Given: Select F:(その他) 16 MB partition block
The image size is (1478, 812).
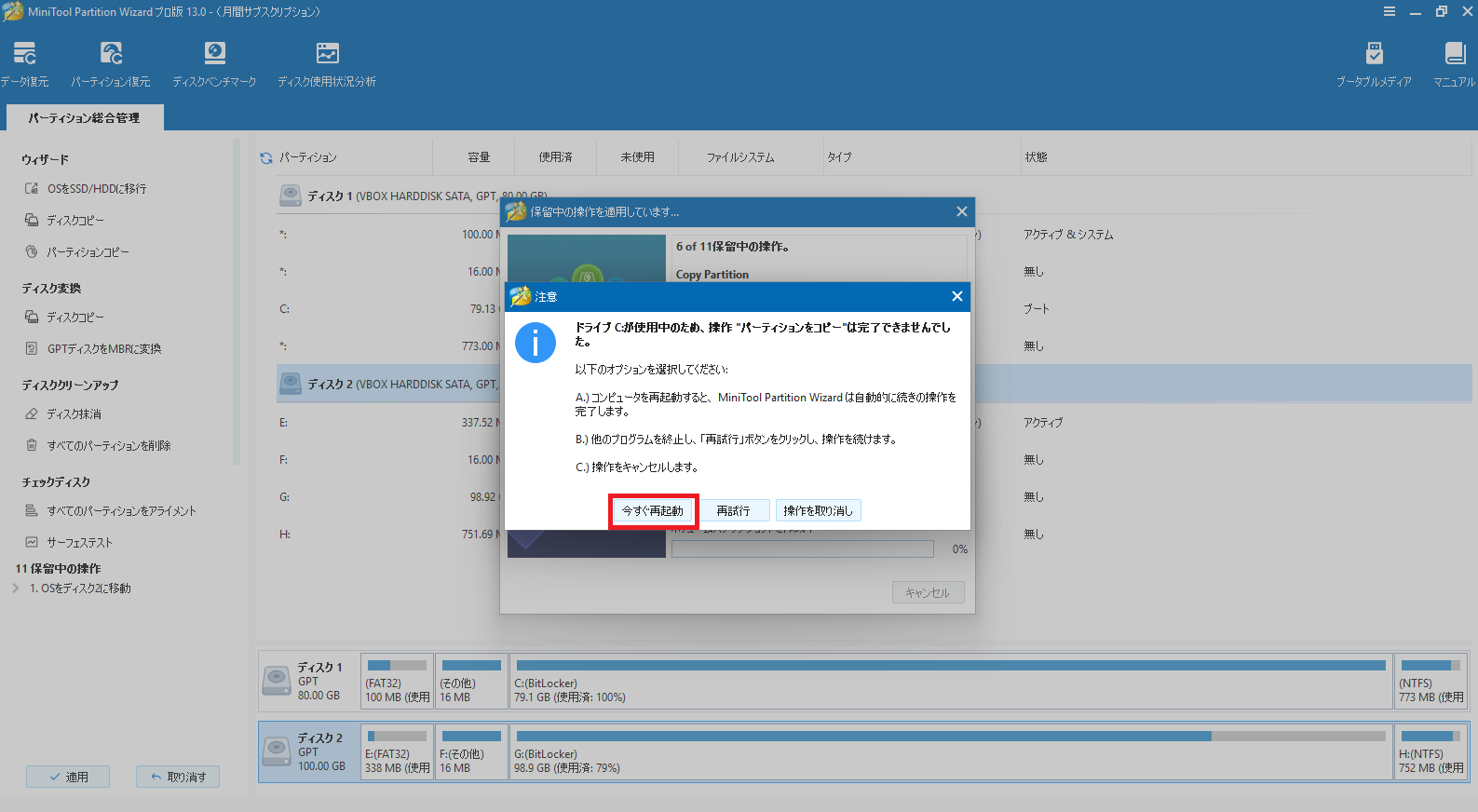Looking at the screenshot, I should point(471,751).
